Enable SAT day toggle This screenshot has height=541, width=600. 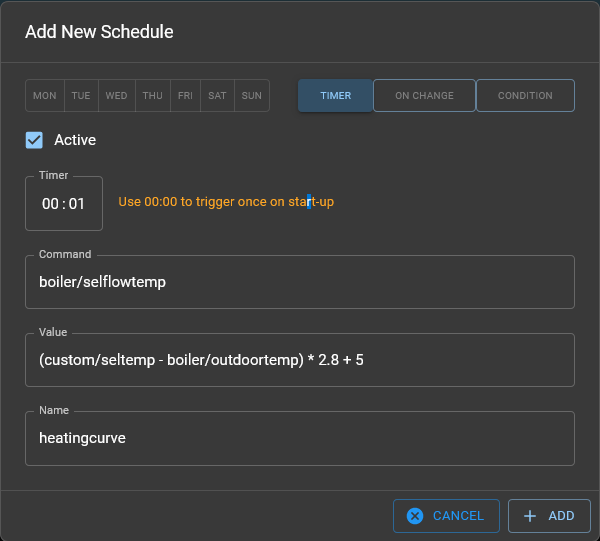point(216,96)
